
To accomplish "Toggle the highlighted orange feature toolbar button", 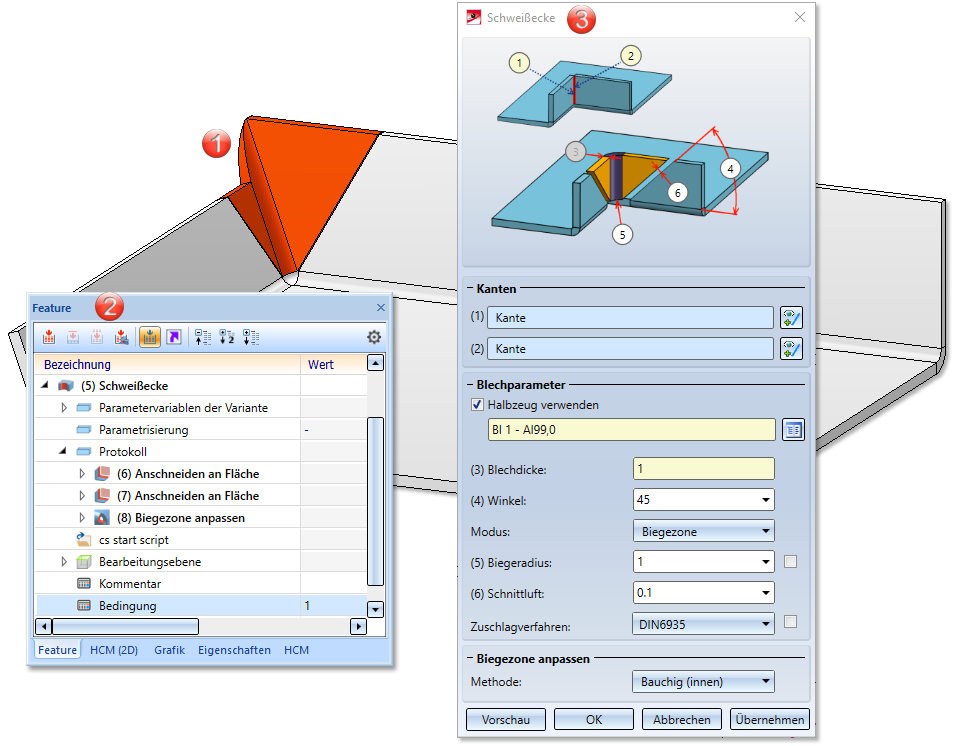I will (150, 337).
